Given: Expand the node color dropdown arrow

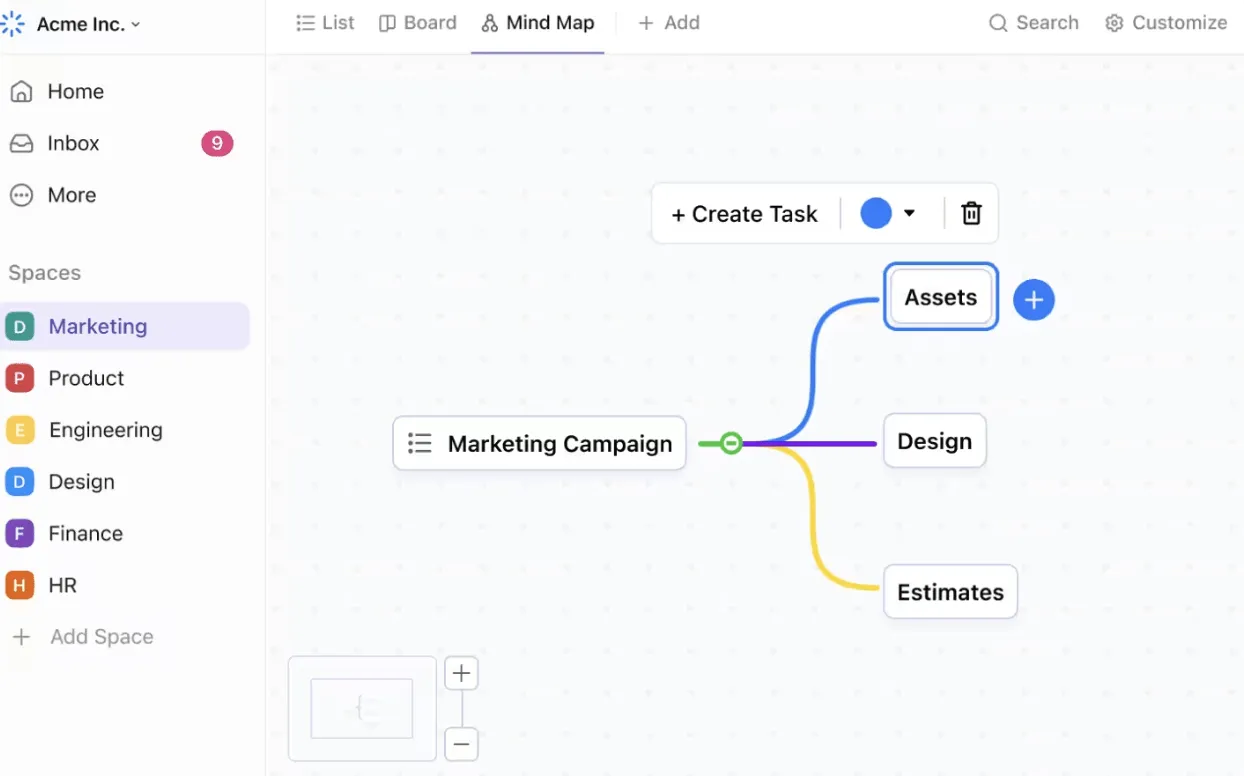Looking at the screenshot, I should pos(909,213).
